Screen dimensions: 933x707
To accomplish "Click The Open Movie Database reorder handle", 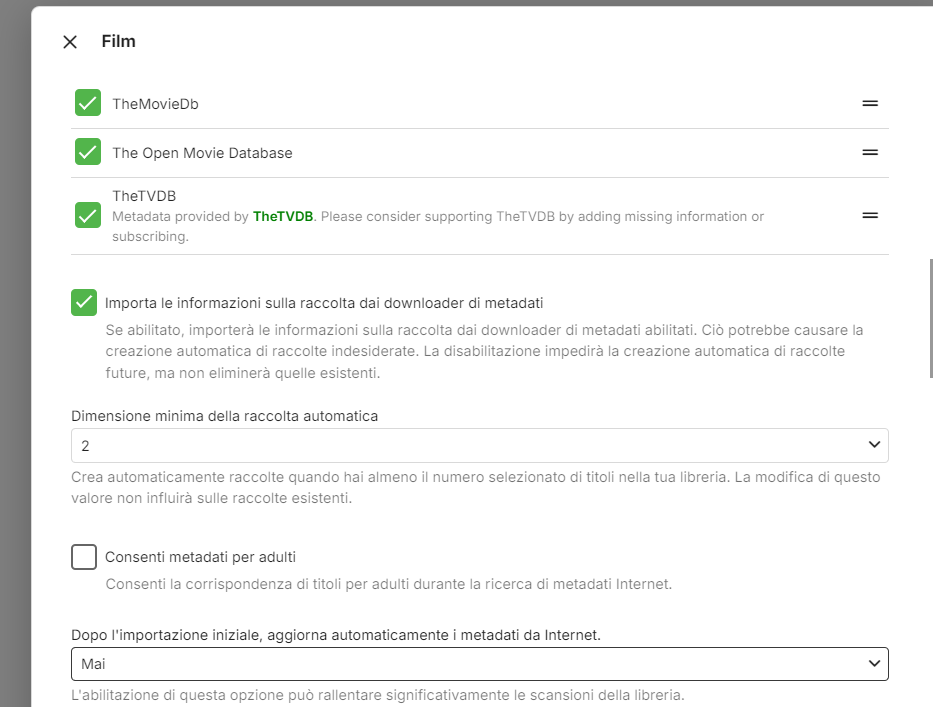I will [x=870, y=153].
